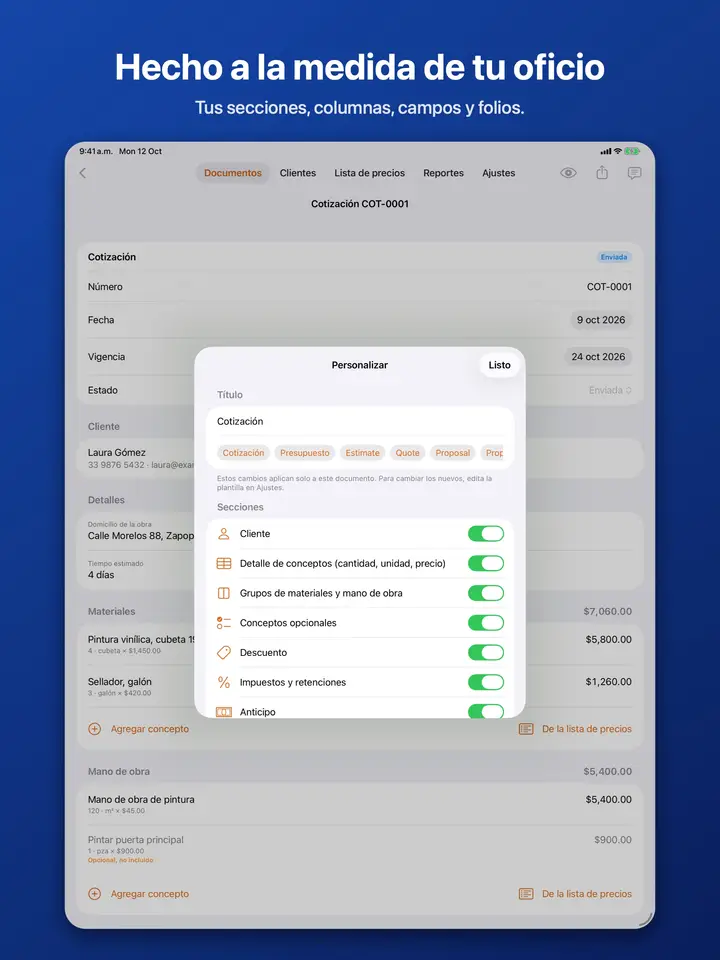Go back using the back chevron
This screenshot has width=720, height=960.
pos(83,173)
